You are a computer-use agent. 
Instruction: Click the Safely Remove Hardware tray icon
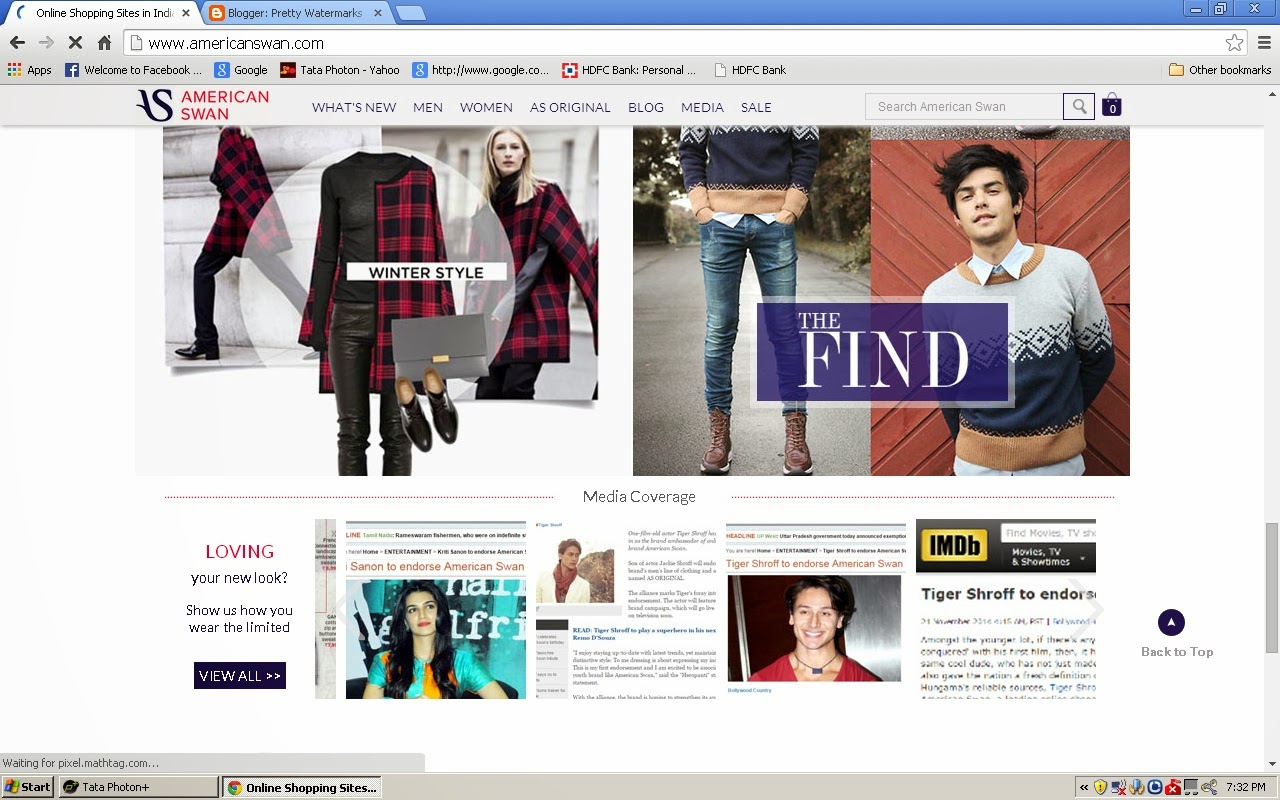tap(1137, 787)
